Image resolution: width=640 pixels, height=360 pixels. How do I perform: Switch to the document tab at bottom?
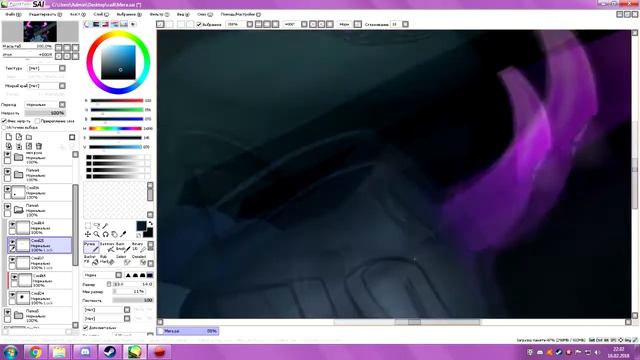click(188, 331)
